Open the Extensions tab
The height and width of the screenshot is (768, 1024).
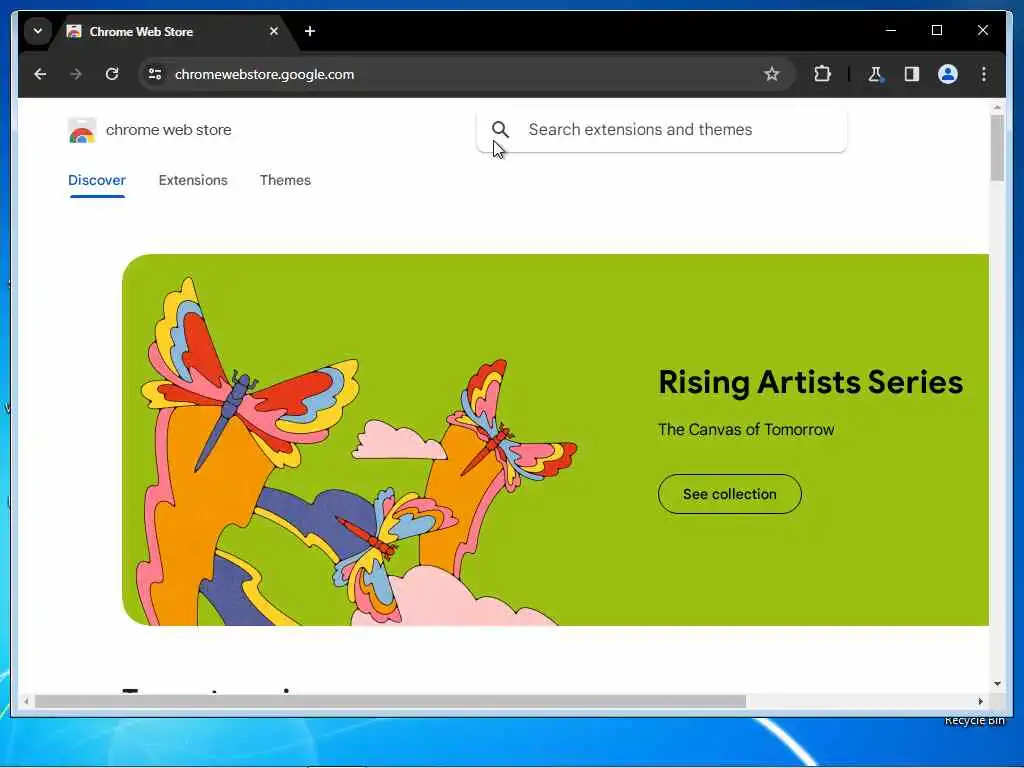click(193, 180)
